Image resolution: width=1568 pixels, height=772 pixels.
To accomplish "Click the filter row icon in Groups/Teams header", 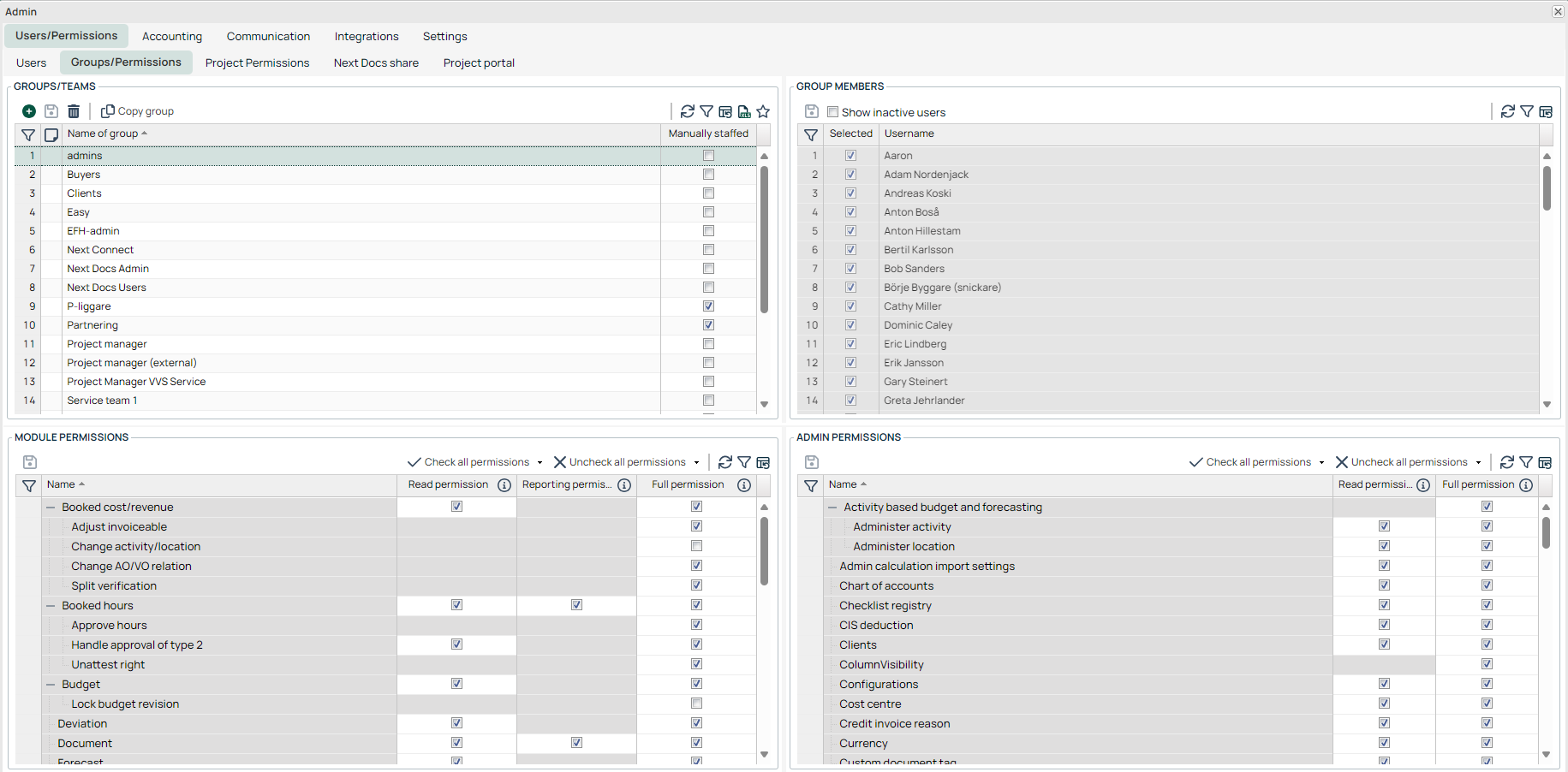I will coord(28,134).
